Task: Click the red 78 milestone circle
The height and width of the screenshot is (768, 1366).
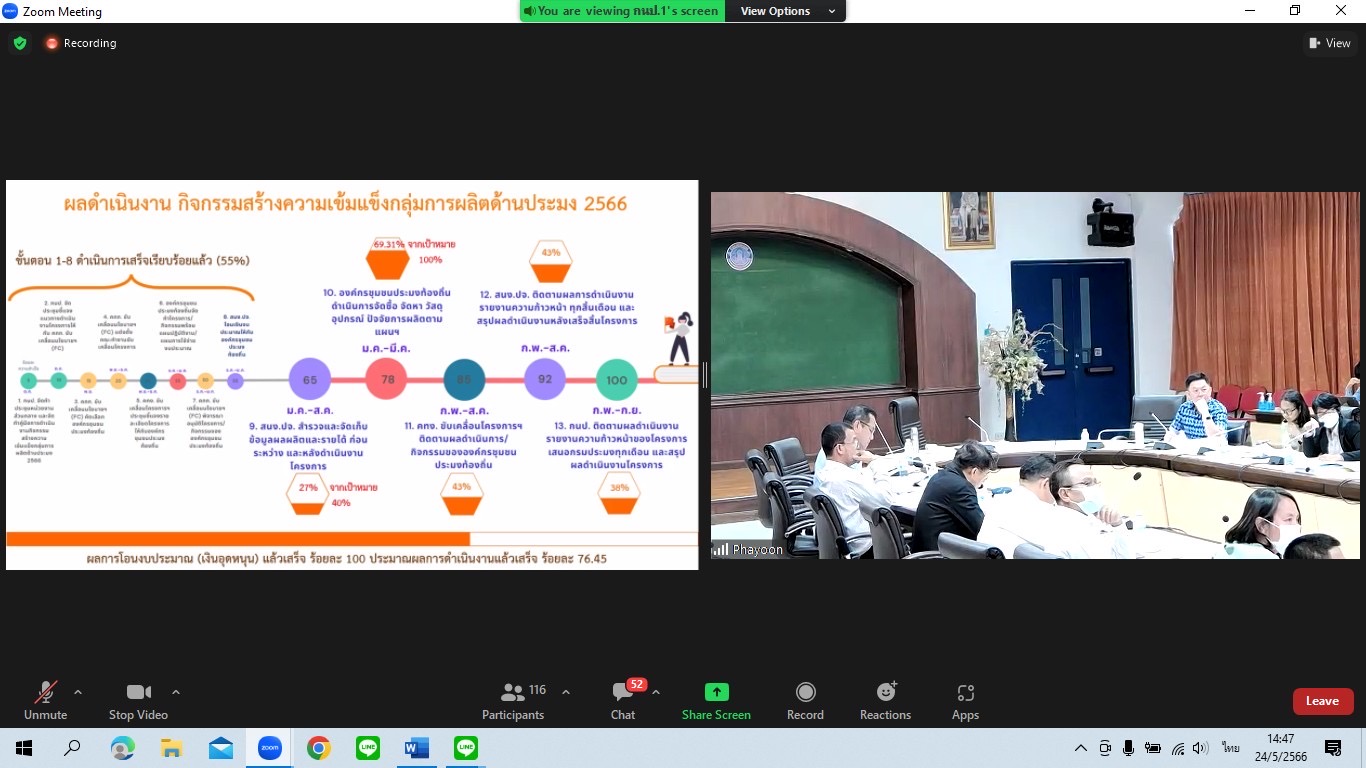Action: coord(387,379)
